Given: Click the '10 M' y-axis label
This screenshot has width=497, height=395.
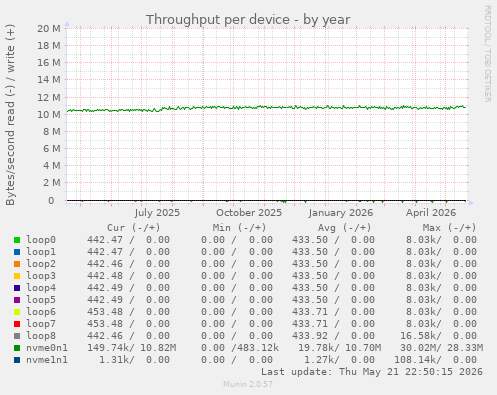Looking at the screenshot, I should point(49,115).
